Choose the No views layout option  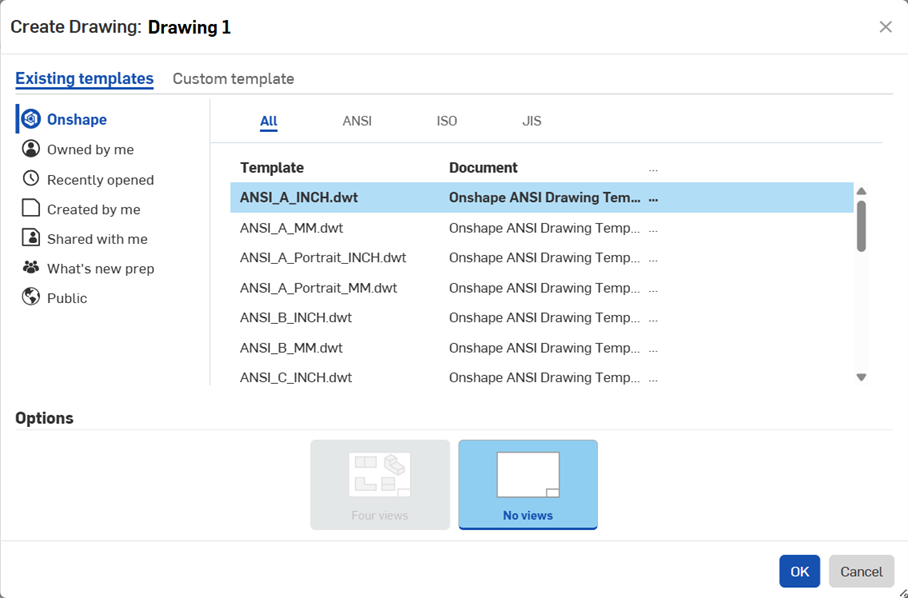(x=528, y=484)
